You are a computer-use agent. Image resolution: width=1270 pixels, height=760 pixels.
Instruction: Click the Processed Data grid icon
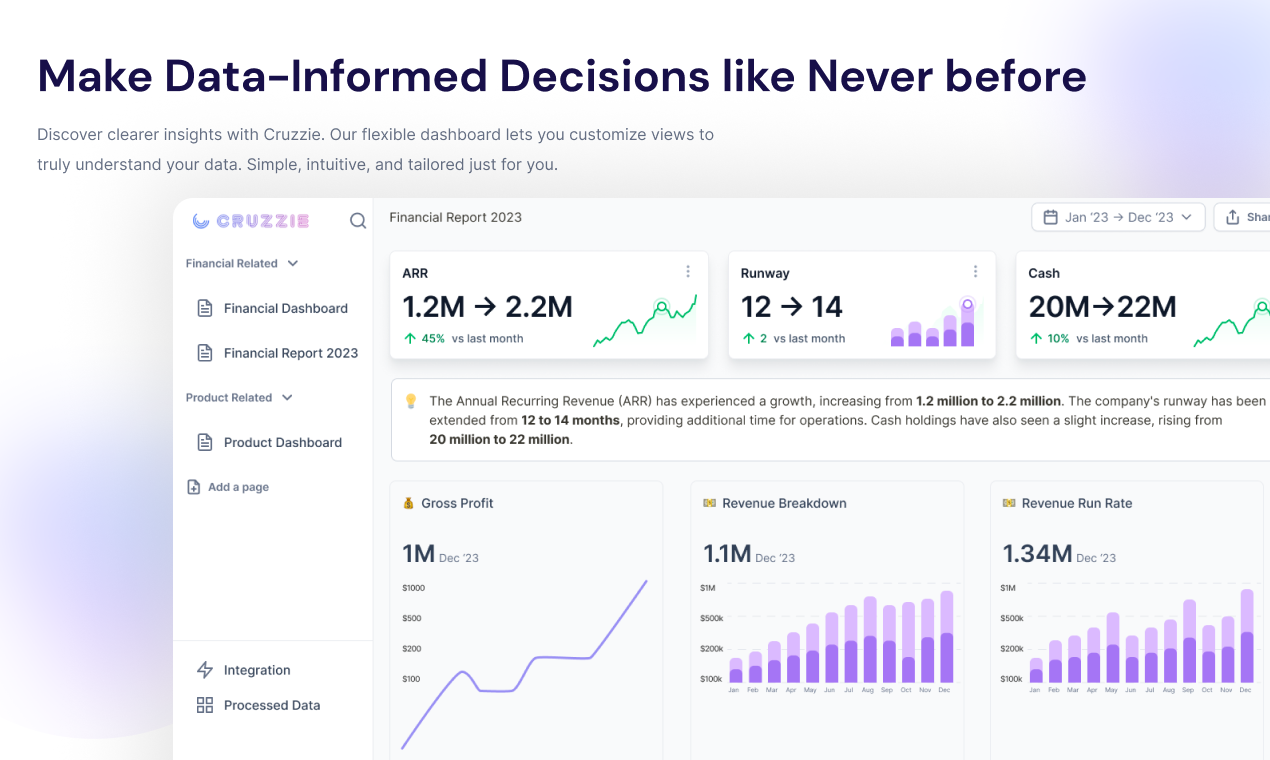(205, 705)
